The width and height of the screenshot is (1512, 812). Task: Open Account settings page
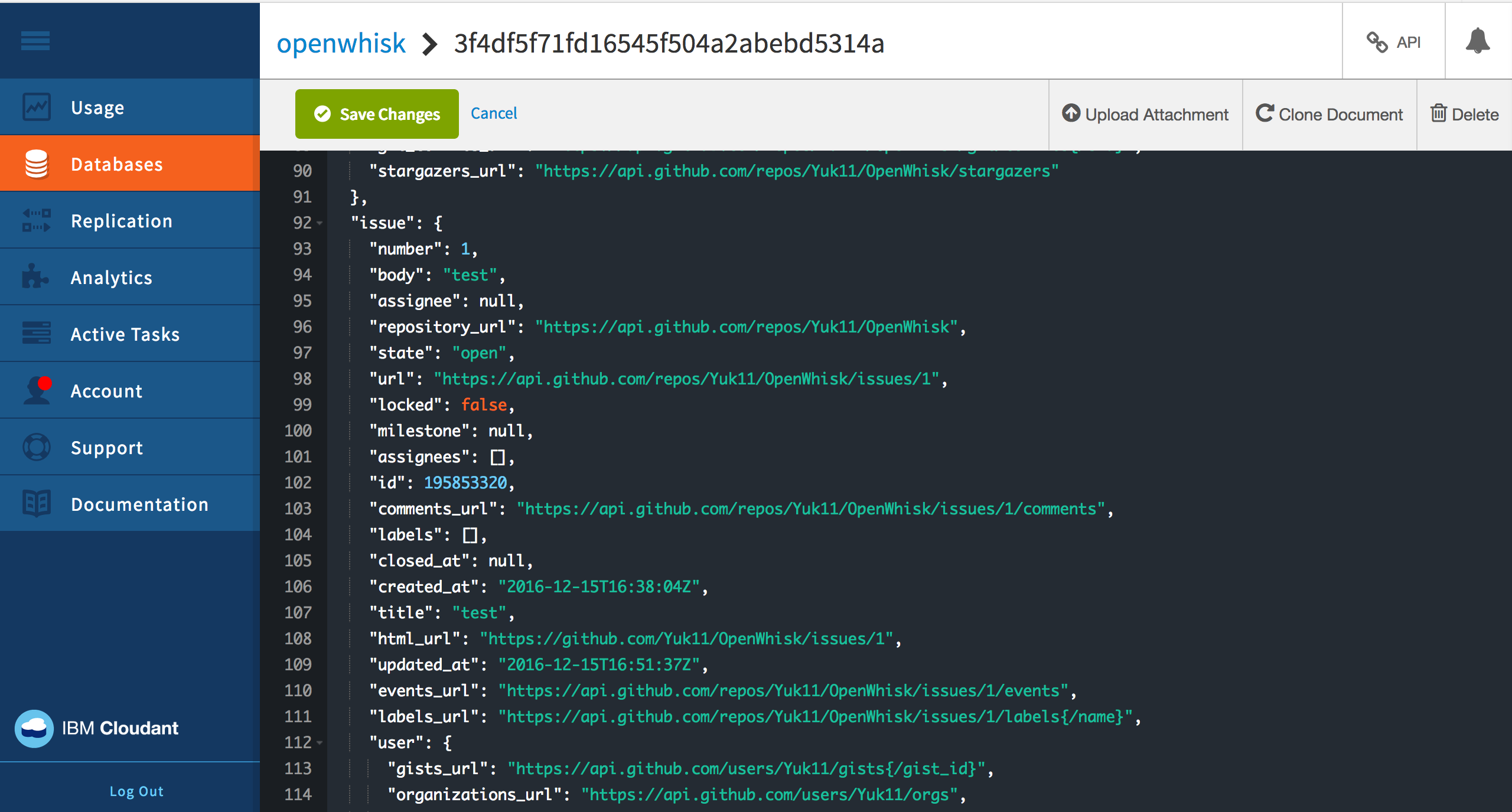click(130, 390)
